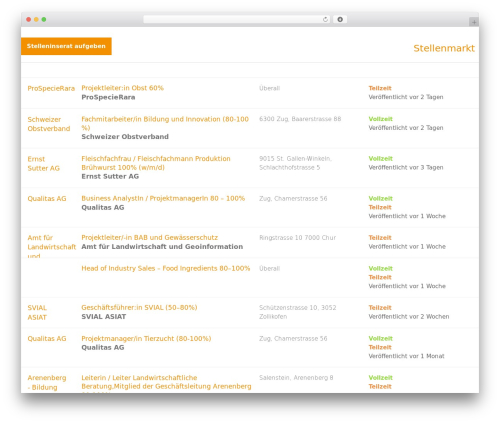This screenshot has width=500, height=423.
Task: Click Vollzeit tag of Business AnalystIn listing
Action: pyautogui.click(x=380, y=198)
